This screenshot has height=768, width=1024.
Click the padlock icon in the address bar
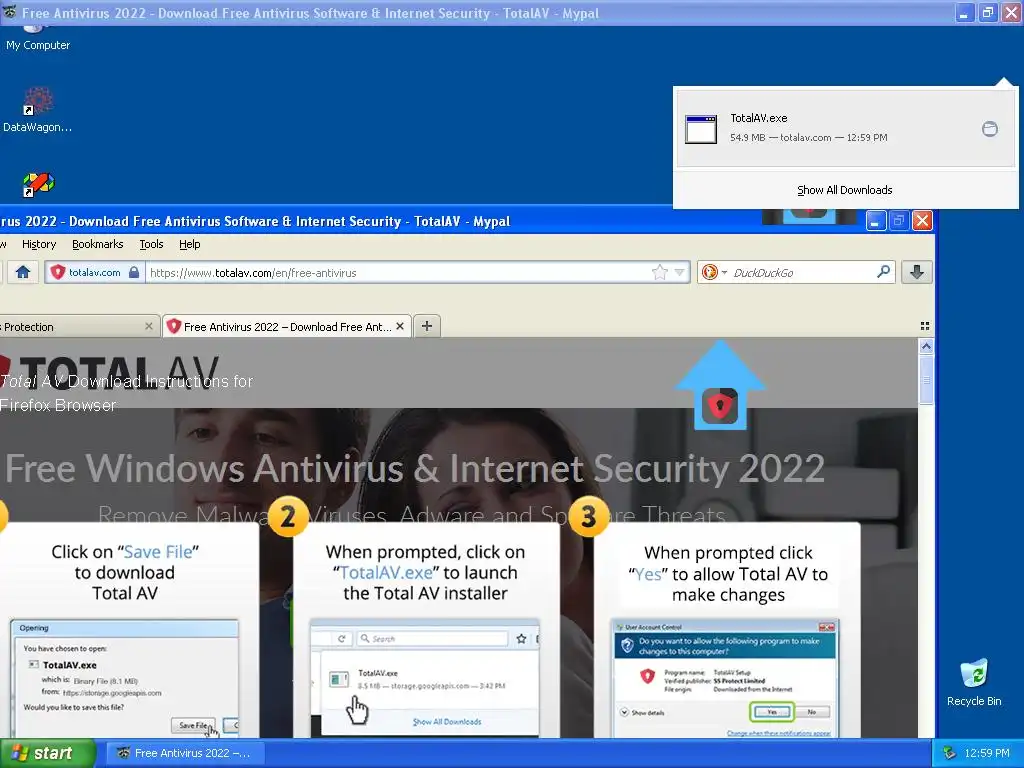[x=134, y=272]
